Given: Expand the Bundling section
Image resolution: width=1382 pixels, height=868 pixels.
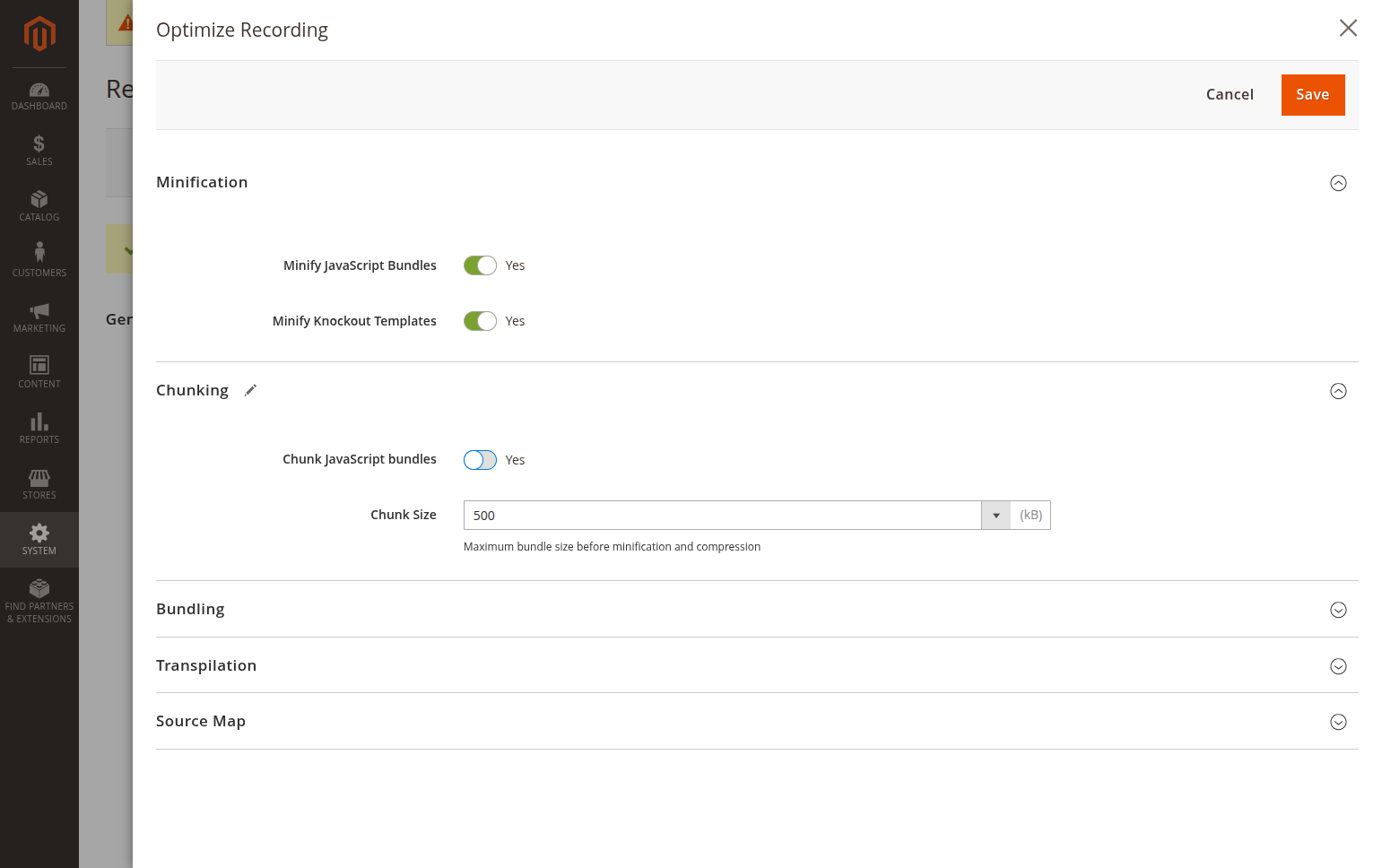Looking at the screenshot, I should click(x=1338, y=610).
